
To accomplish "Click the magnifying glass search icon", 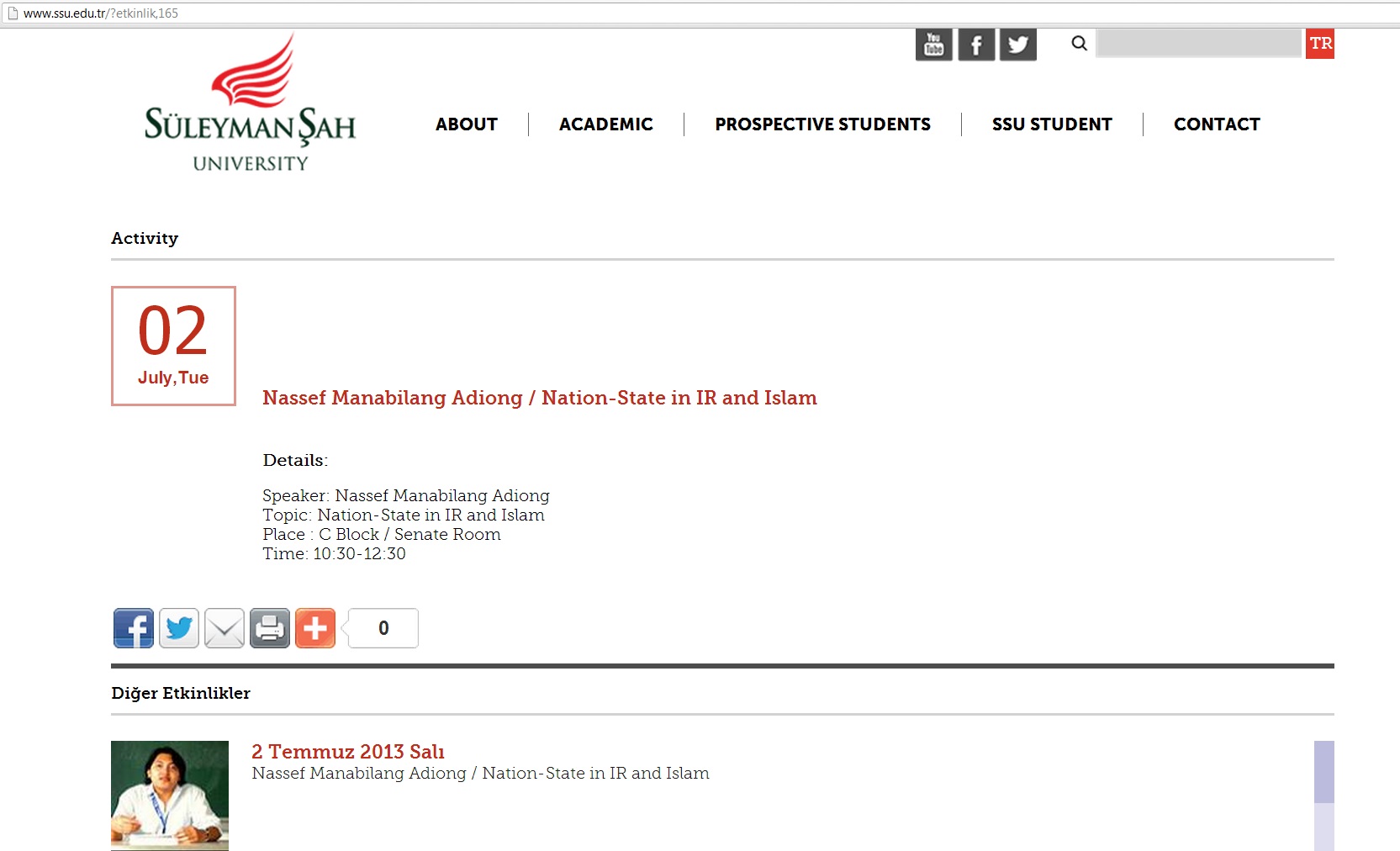I will (1080, 44).
